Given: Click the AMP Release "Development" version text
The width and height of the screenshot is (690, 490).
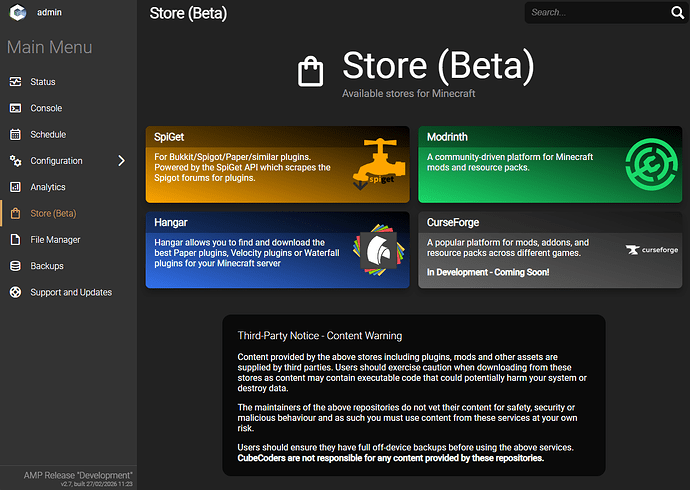Looking at the screenshot, I should (x=78, y=475).
